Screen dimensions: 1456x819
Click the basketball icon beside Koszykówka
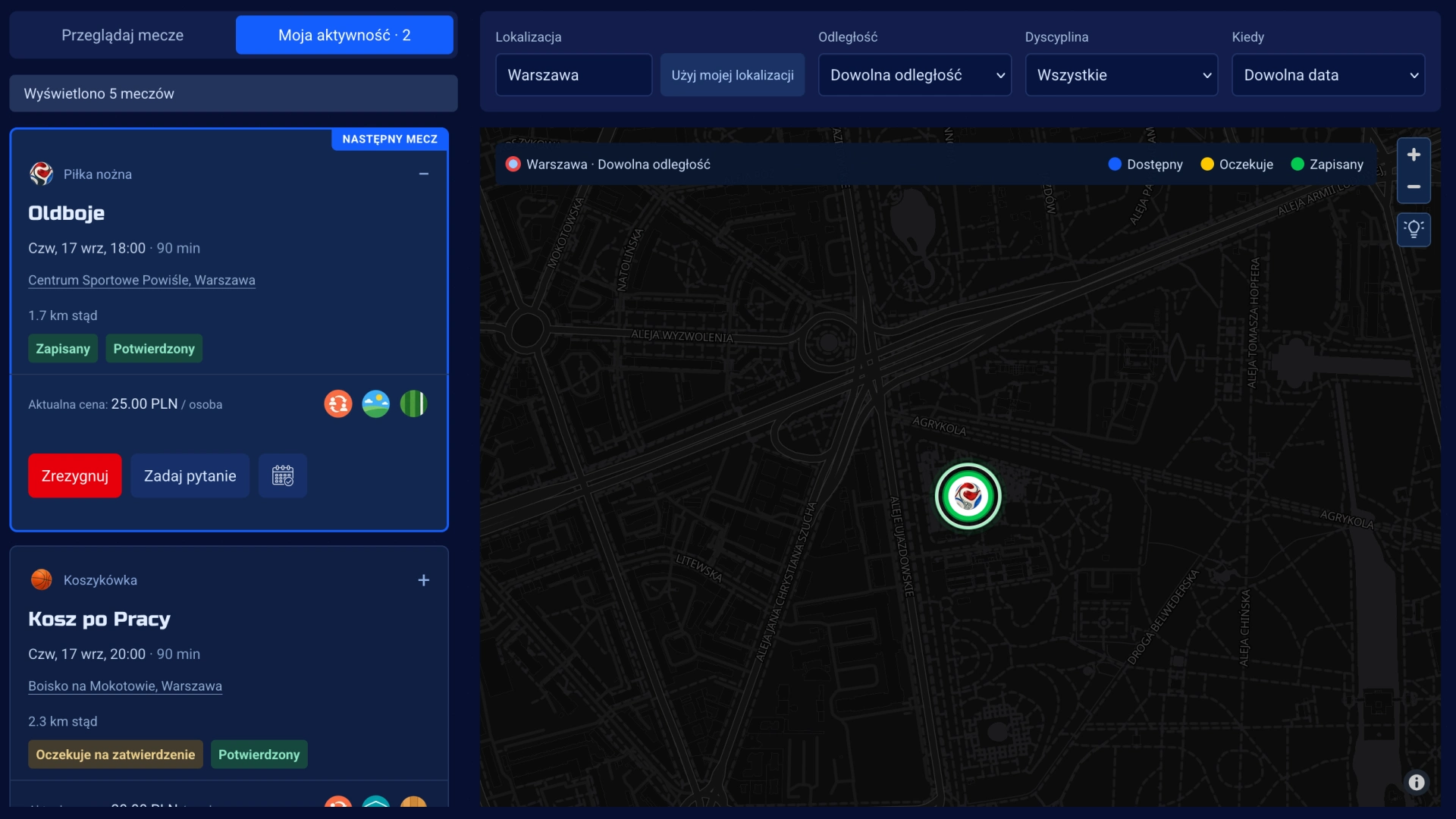(42, 579)
